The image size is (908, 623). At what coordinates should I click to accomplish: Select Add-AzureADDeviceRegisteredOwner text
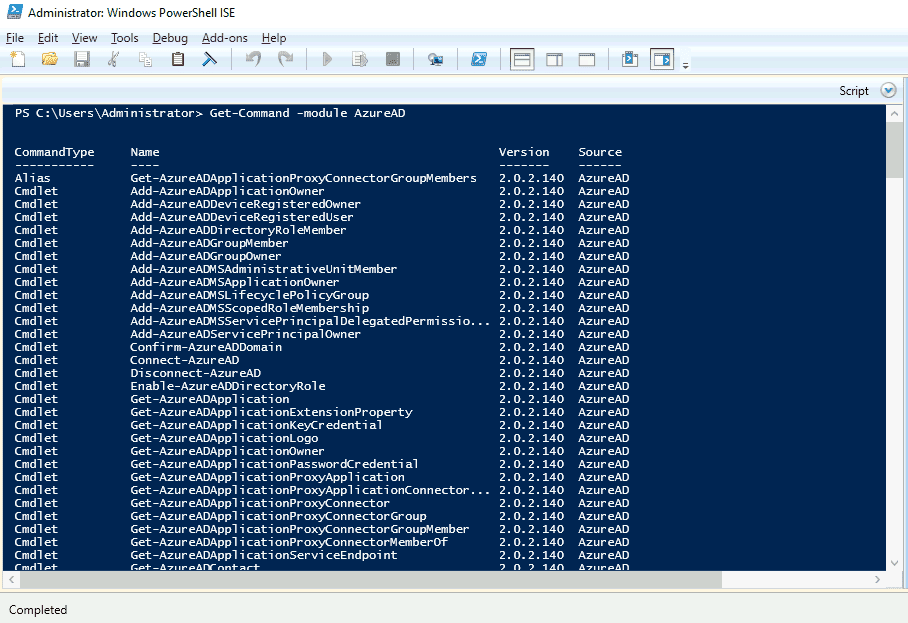click(x=246, y=204)
